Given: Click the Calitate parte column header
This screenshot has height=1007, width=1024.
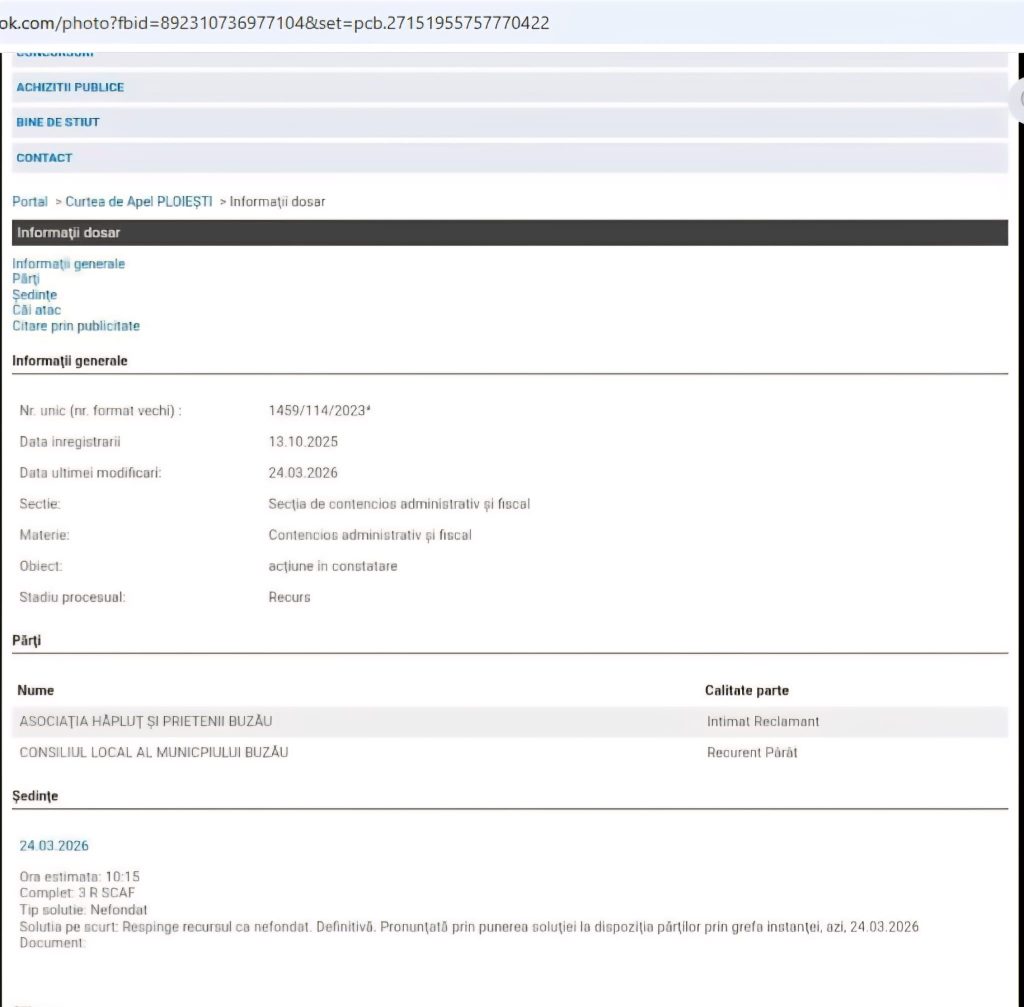Looking at the screenshot, I should coord(746,690).
